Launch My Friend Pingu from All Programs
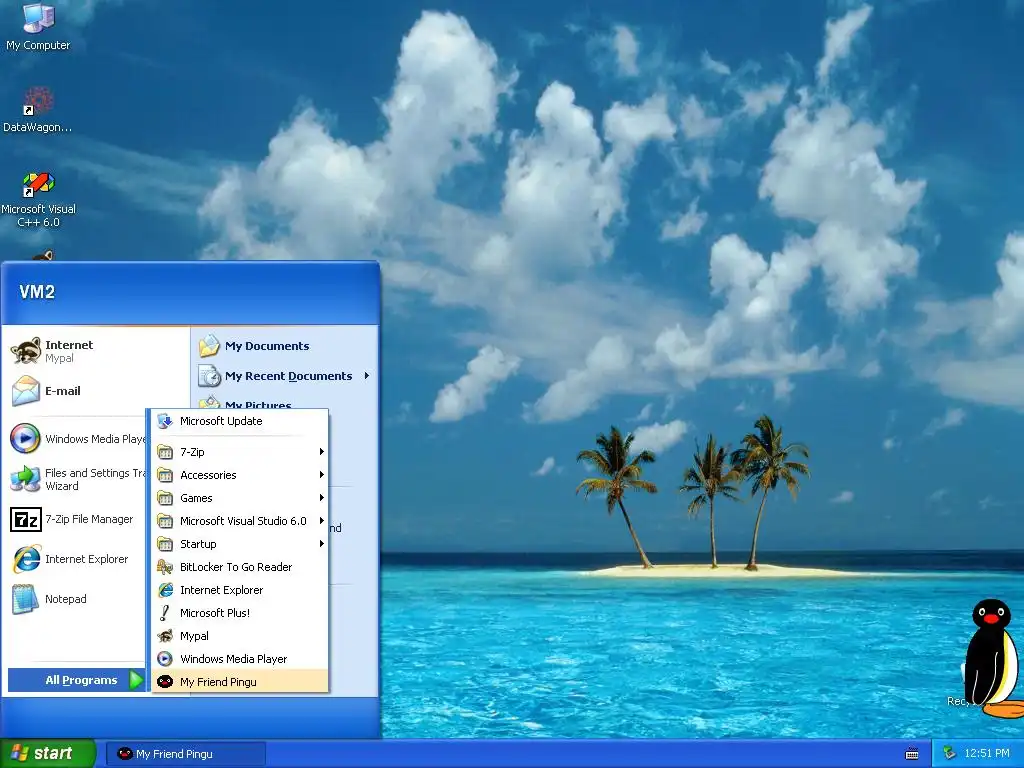1024x768 pixels. [x=240, y=681]
